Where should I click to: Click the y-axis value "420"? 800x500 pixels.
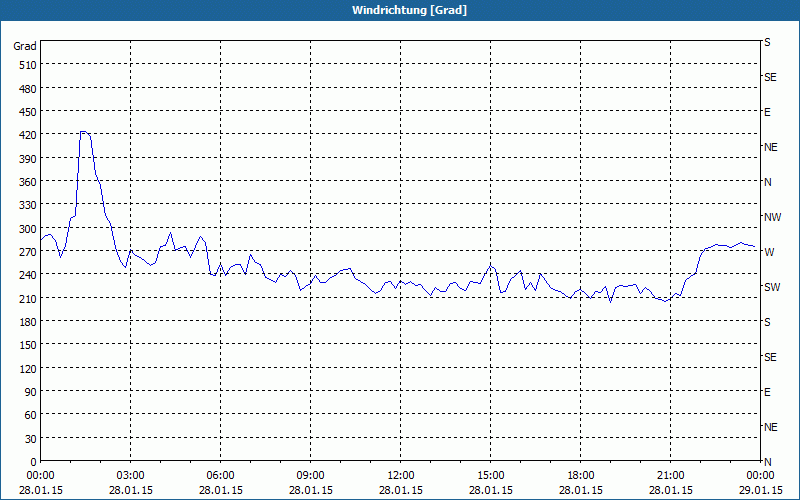[x=29, y=136]
